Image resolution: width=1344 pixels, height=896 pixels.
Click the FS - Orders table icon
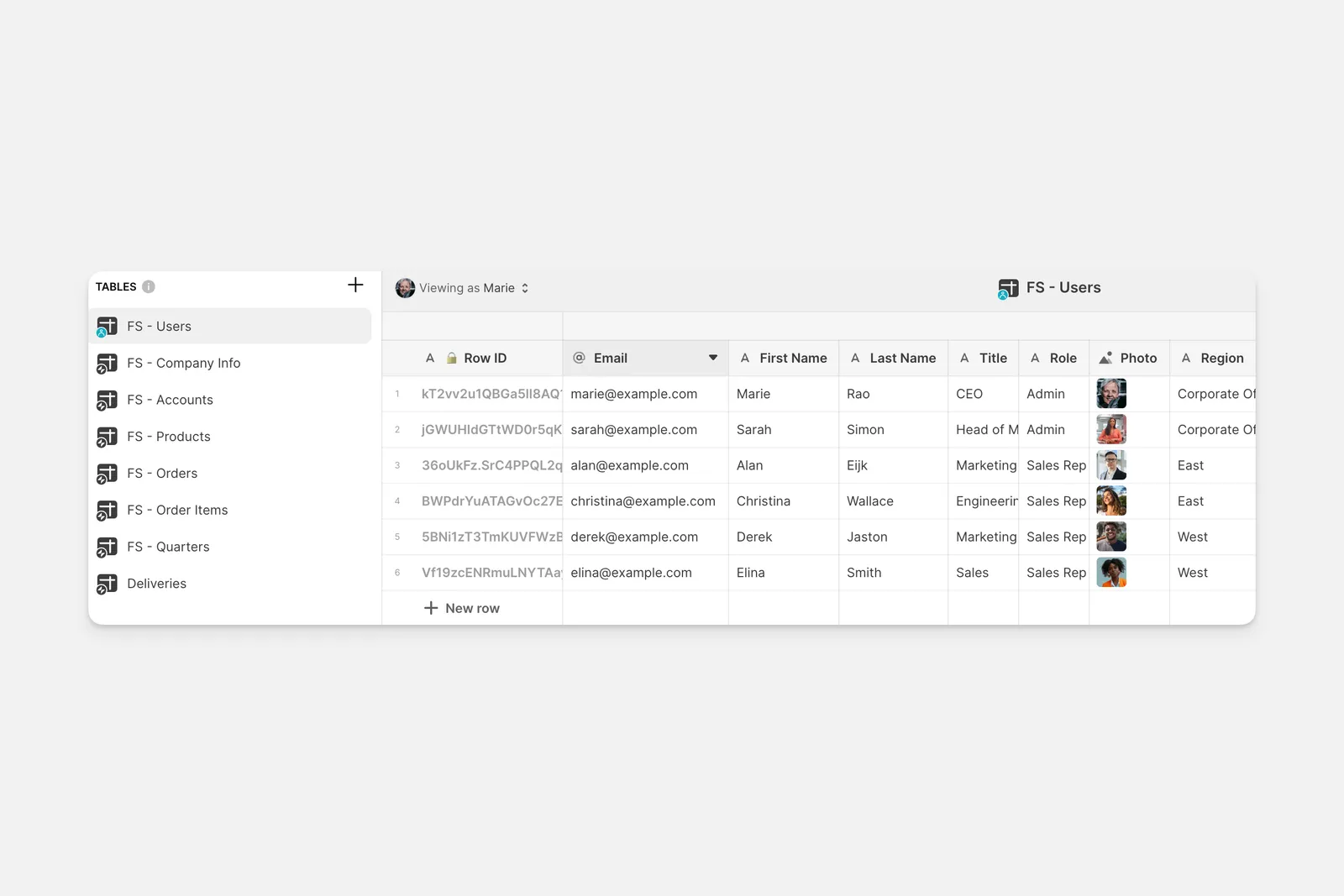(107, 474)
